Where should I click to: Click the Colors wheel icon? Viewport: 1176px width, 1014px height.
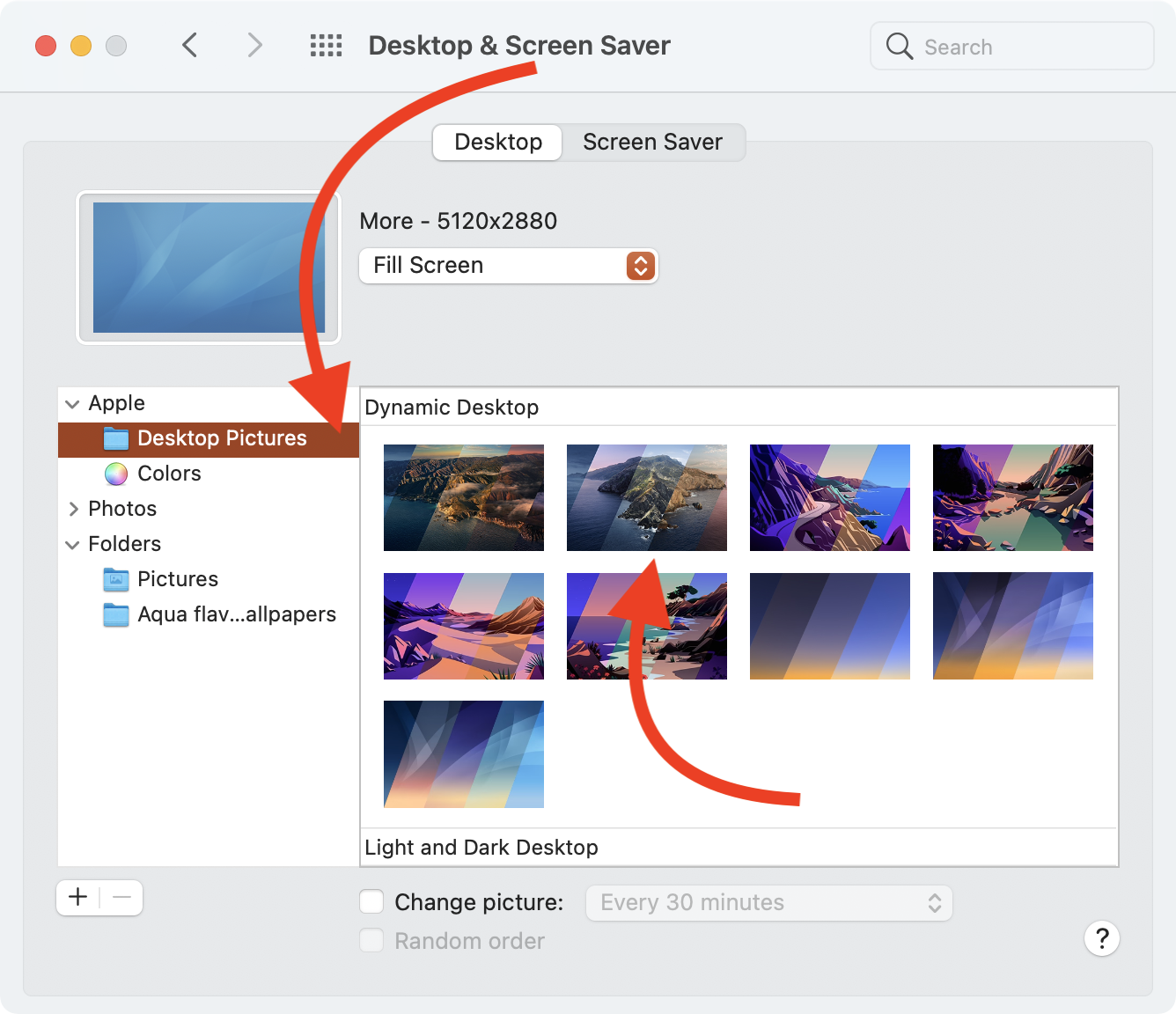click(x=116, y=474)
